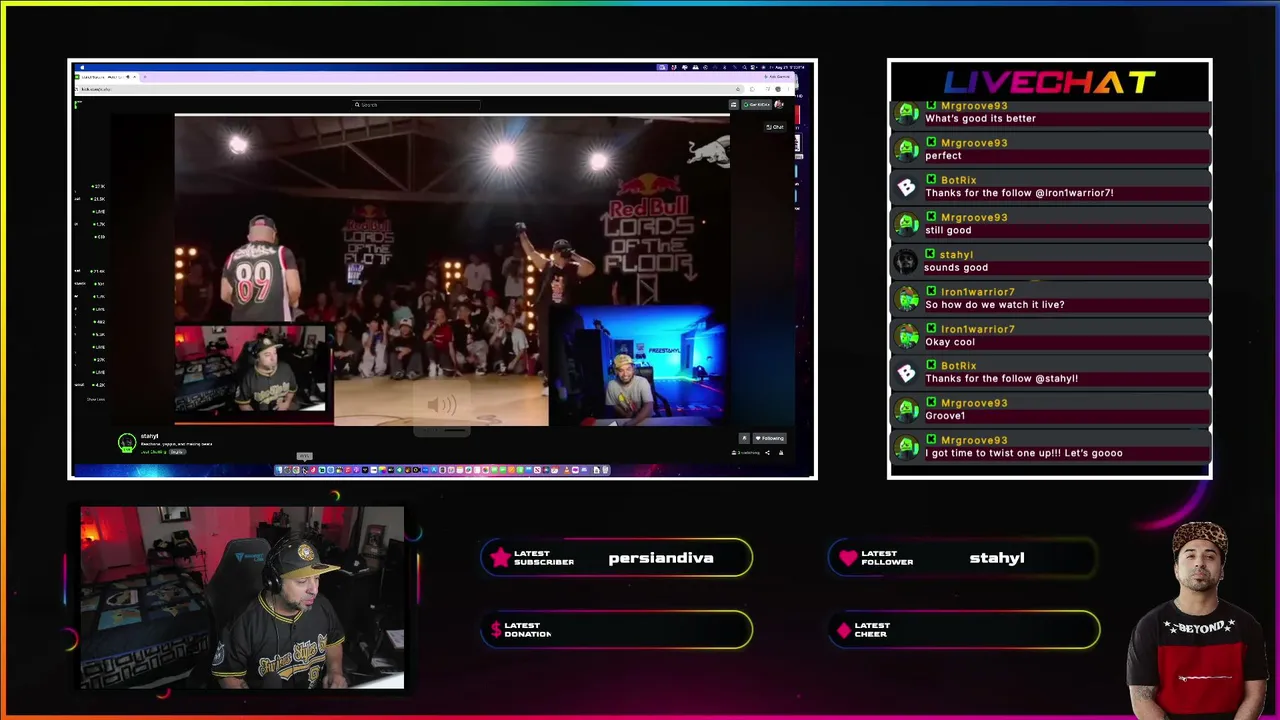Click the Red Bull Lords of the Floor video

coord(452,270)
